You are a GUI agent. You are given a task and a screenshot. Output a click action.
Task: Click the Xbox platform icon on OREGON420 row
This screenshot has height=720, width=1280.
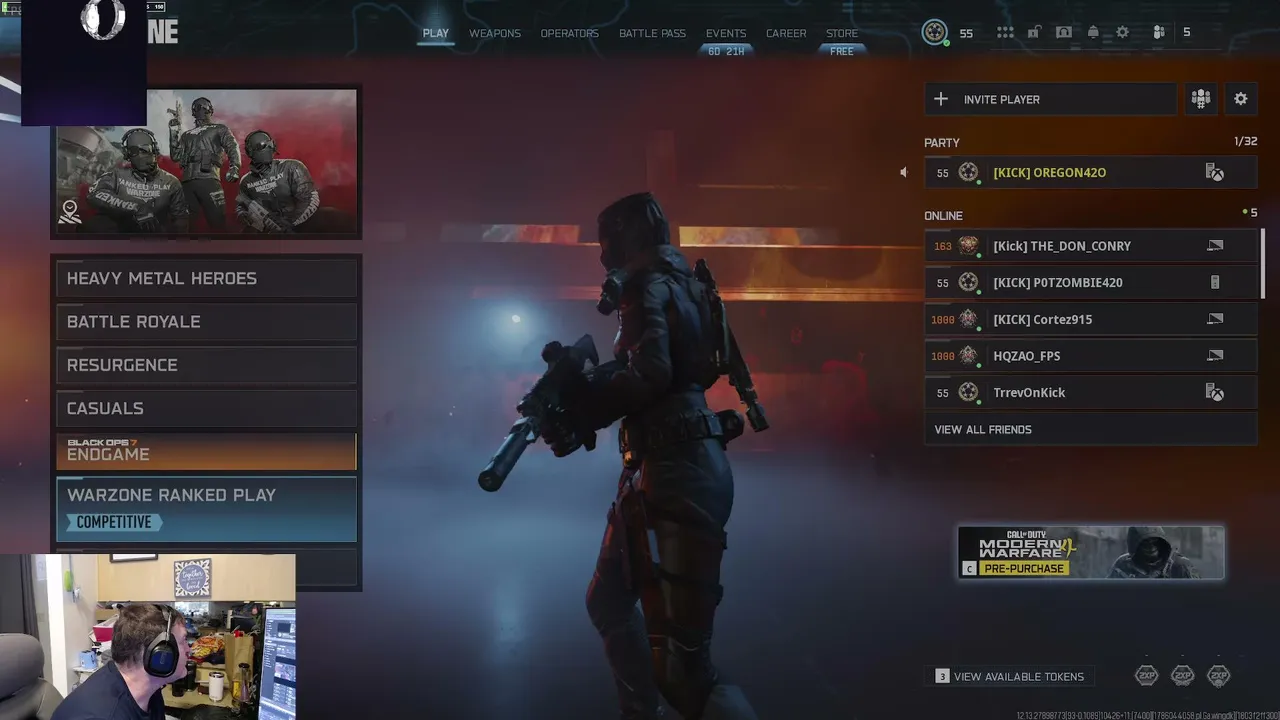(1214, 173)
